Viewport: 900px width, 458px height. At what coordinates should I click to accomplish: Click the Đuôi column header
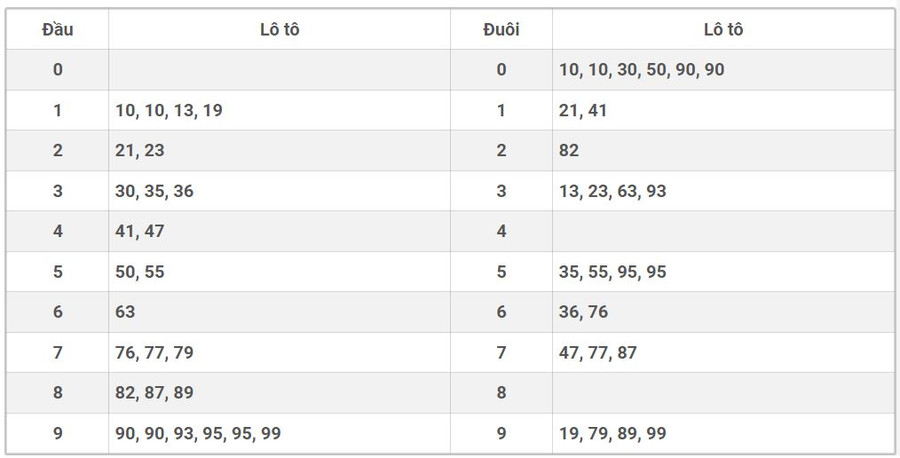[x=500, y=29]
